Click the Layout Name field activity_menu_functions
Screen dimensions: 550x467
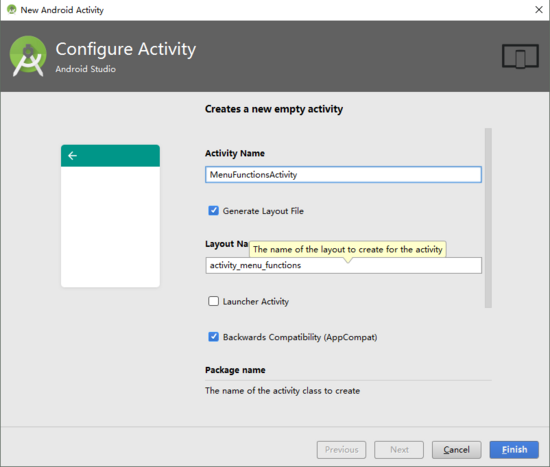click(343, 265)
